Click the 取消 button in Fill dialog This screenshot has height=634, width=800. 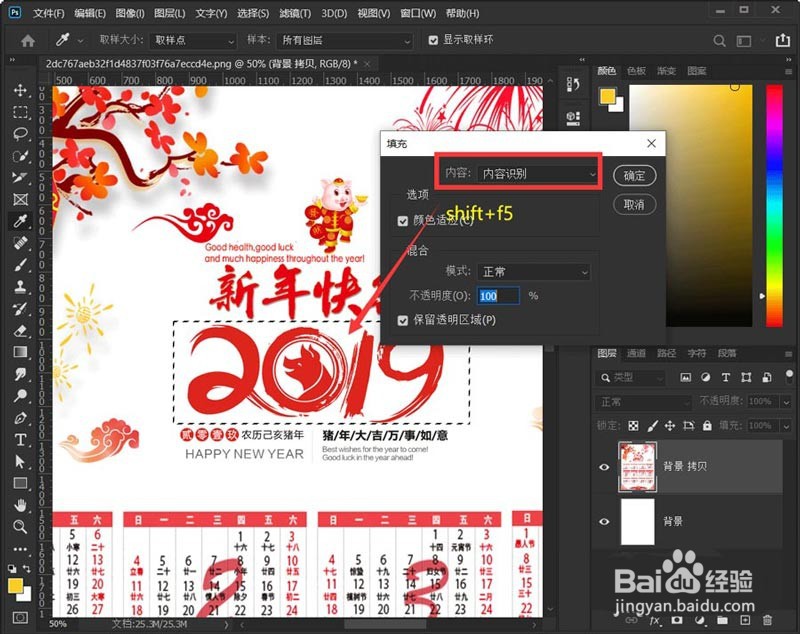pyautogui.click(x=634, y=205)
